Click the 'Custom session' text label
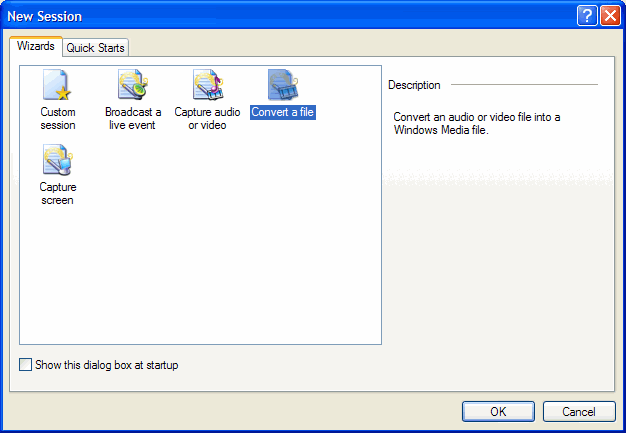Viewport: 626px width, 433px height. point(57,119)
